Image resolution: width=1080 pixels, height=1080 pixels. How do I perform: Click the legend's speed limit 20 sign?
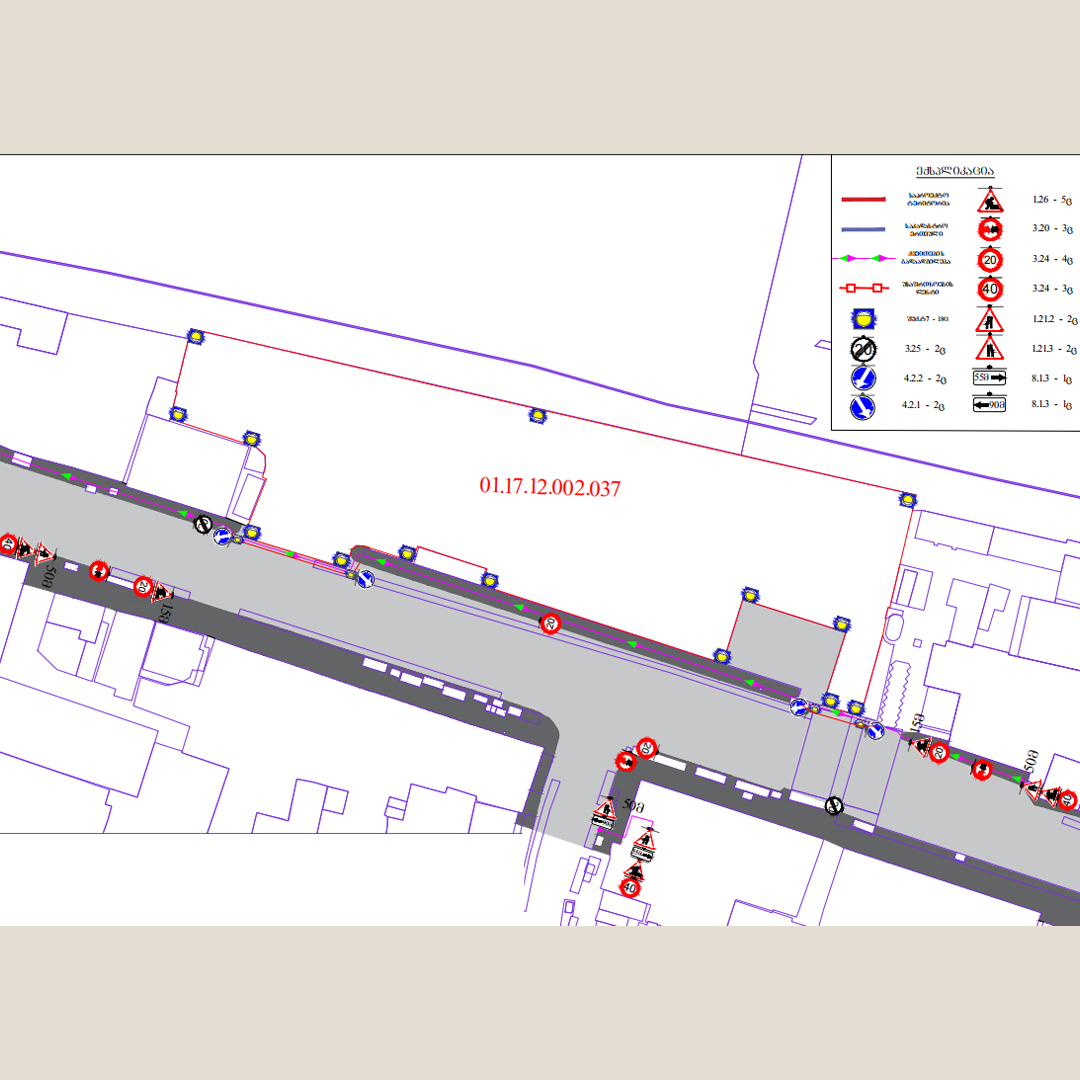click(990, 260)
